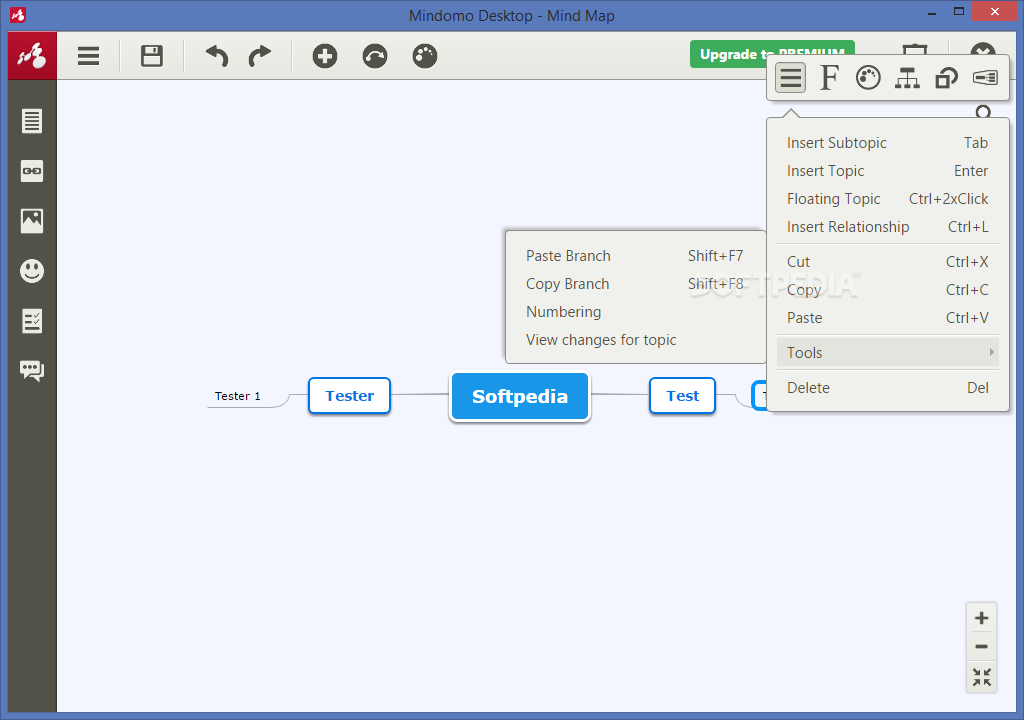
Task: Open comments panel in left sidebar
Action: pyautogui.click(x=32, y=370)
